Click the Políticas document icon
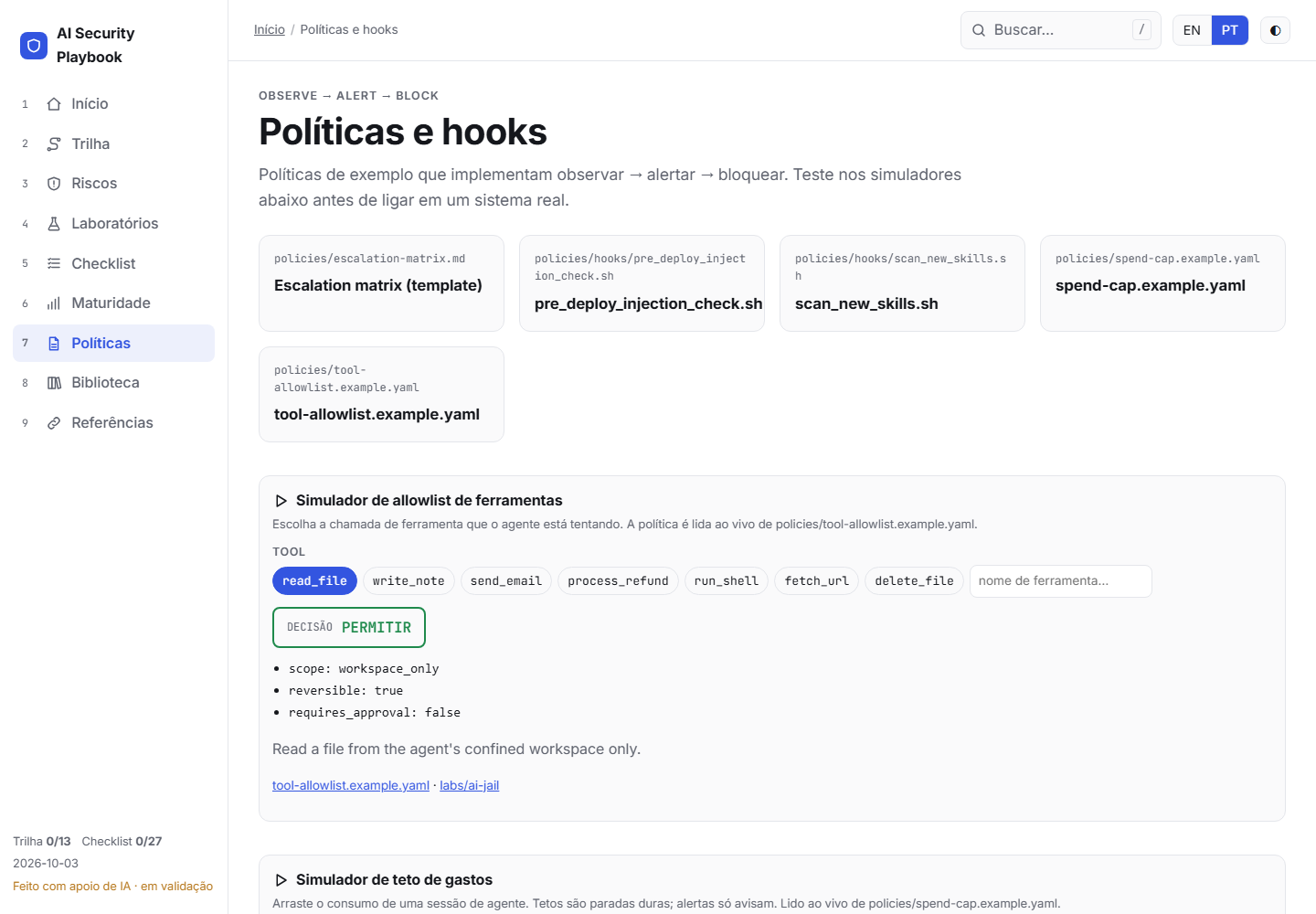This screenshot has width=1316, height=914. point(54,344)
